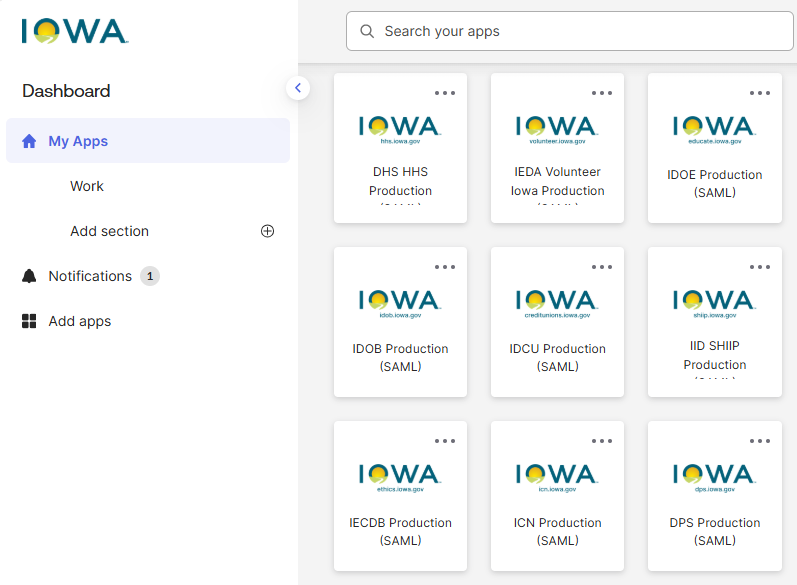The image size is (797, 585).
Task: Open options menu for IEDA Volunteer Iowa
Action: click(x=602, y=93)
